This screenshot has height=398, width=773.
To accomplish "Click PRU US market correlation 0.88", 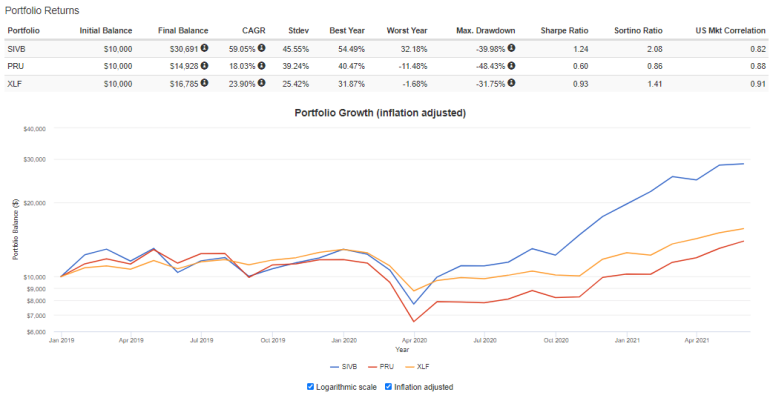I will coord(759,66).
